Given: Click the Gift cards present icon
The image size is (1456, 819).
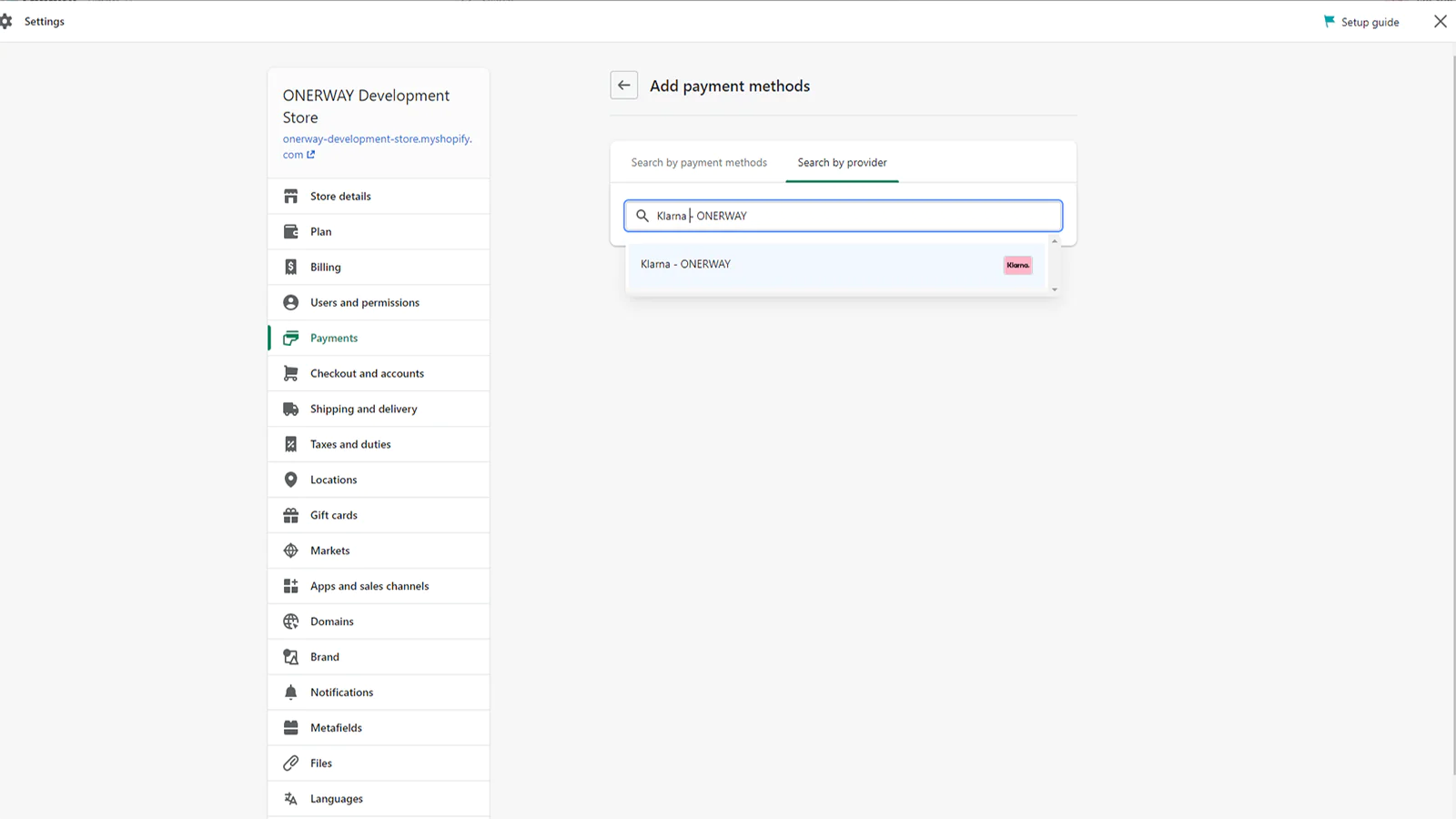Looking at the screenshot, I should tap(291, 516).
